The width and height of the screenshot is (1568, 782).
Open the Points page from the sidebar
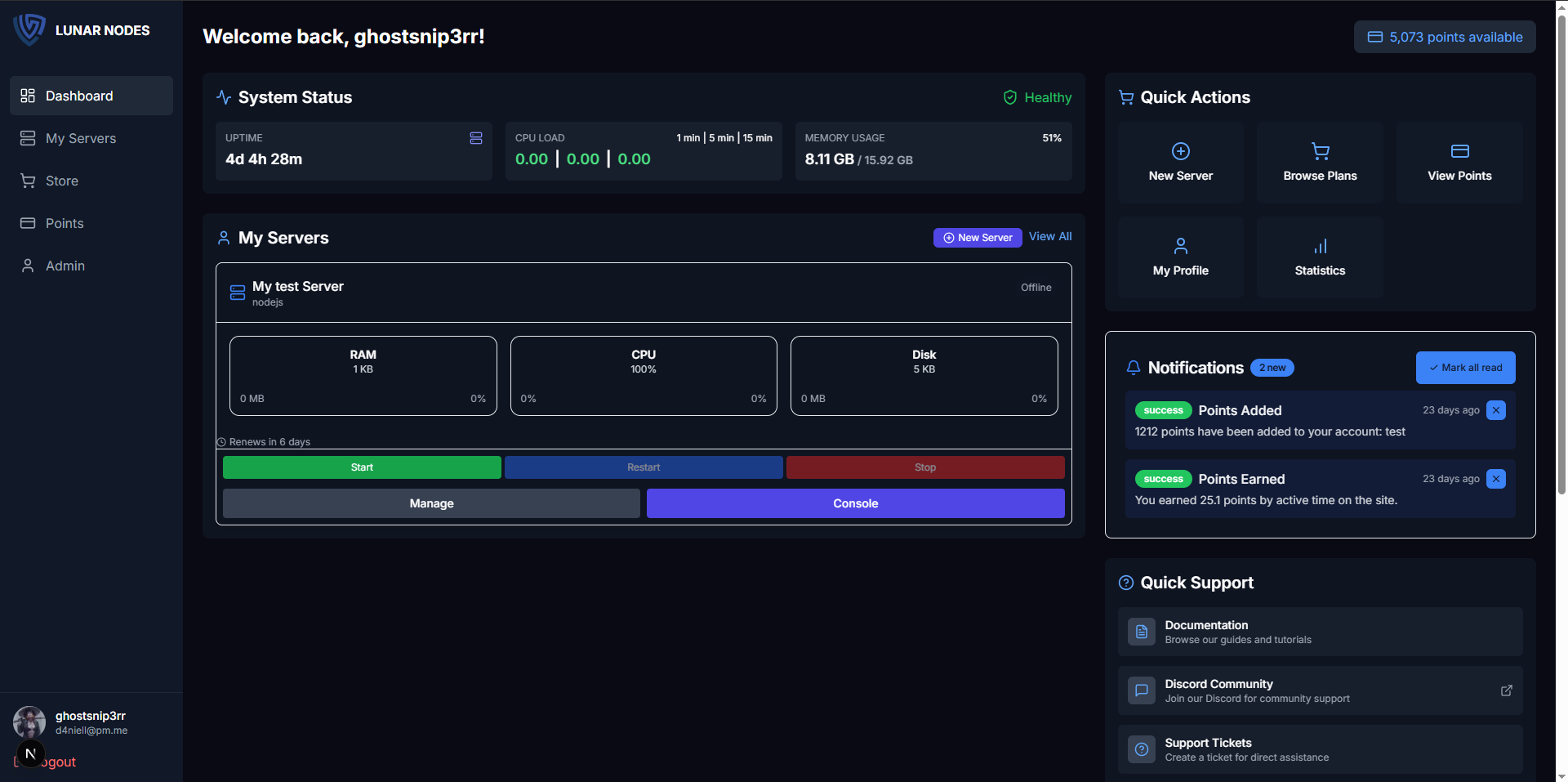[x=65, y=223]
